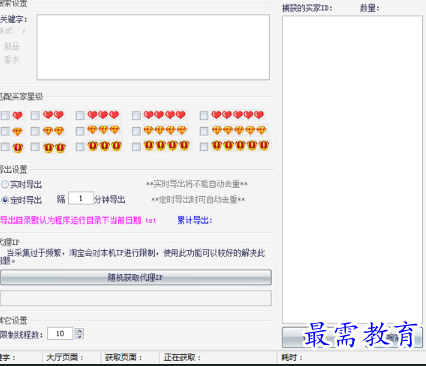The height and width of the screenshot is (366, 426).
Task: Click the triple crowns icon
Action: [104, 146]
